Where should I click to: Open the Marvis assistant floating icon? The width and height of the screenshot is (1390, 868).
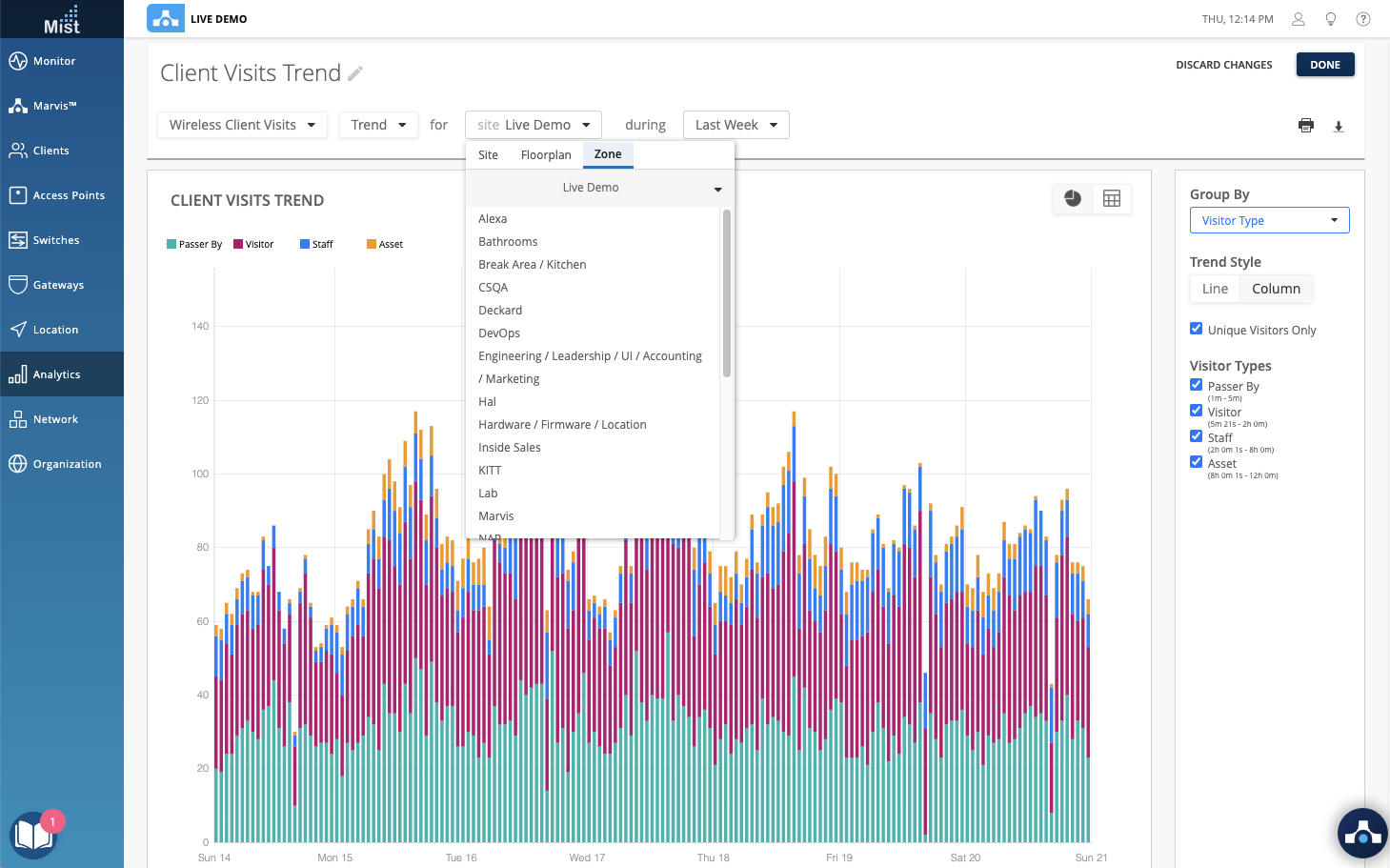tap(1362, 833)
